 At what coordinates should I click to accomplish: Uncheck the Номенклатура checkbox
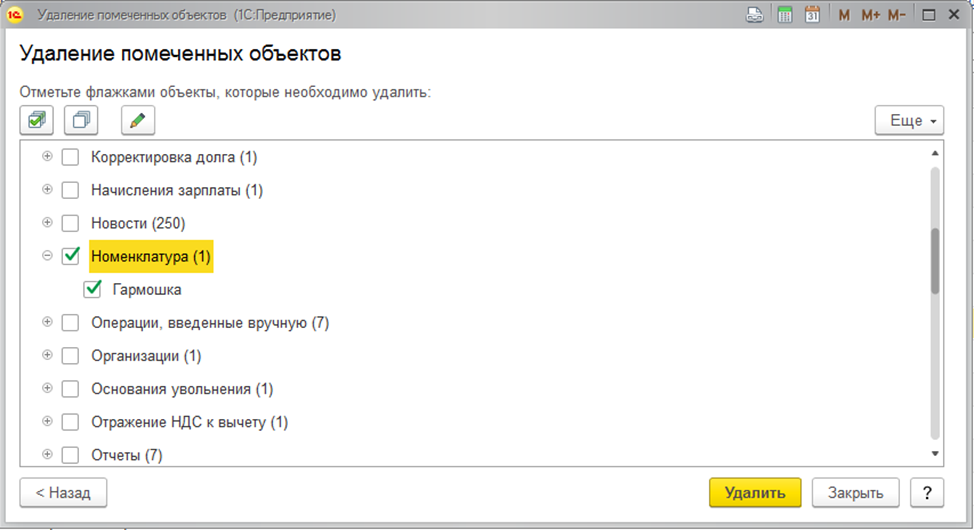coord(71,256)
